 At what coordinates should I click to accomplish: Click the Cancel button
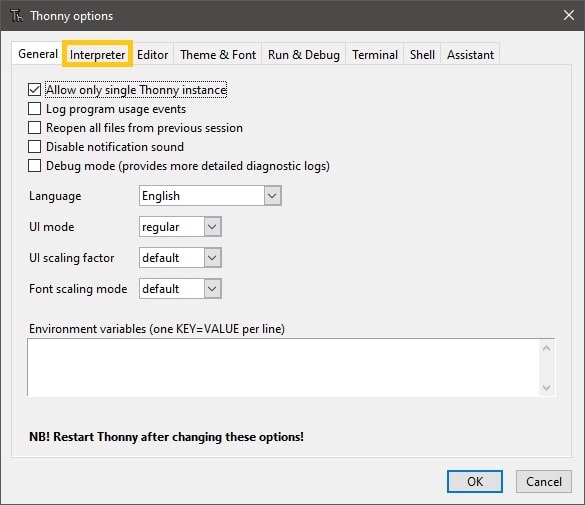544,482
